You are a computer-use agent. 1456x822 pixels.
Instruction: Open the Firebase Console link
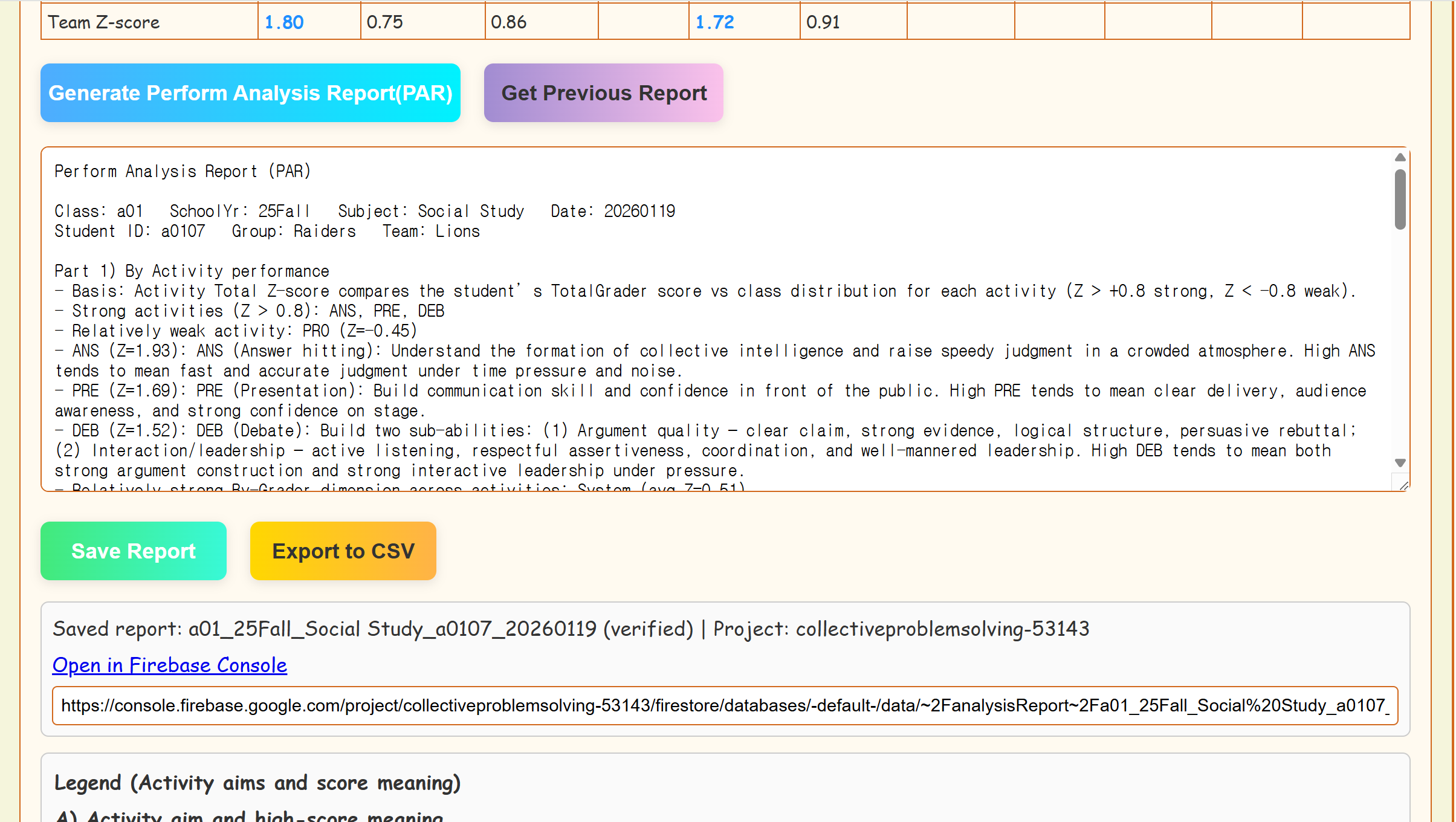170,665
